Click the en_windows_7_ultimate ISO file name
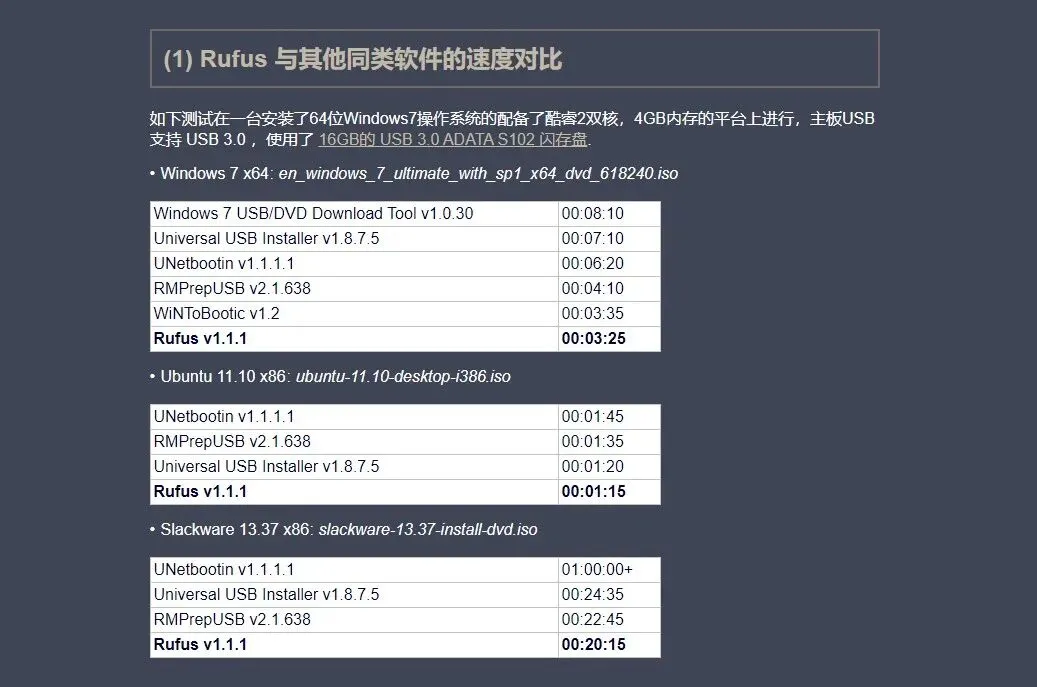This screenshot has width=1037, height=687. pyautogui.click(x=478, y=174)
